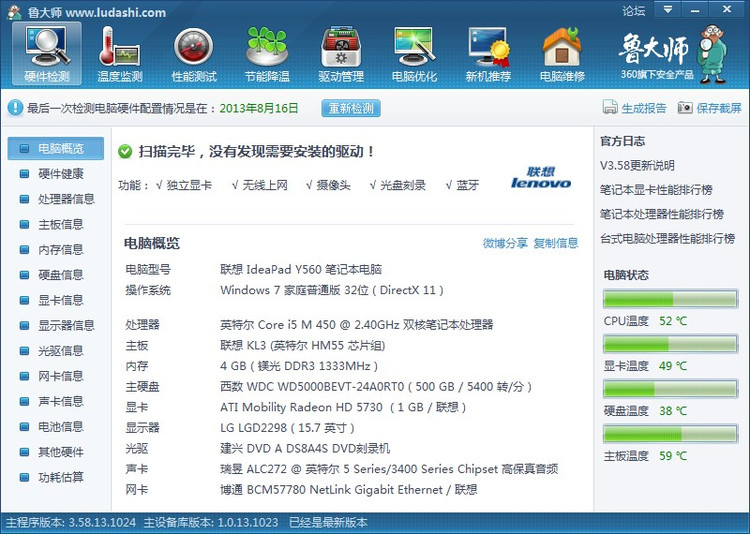The image size is (750, 534).
Task: Click 主设备库版本 1.0.13.1023 in status bar
Action: tap(211, 523)
